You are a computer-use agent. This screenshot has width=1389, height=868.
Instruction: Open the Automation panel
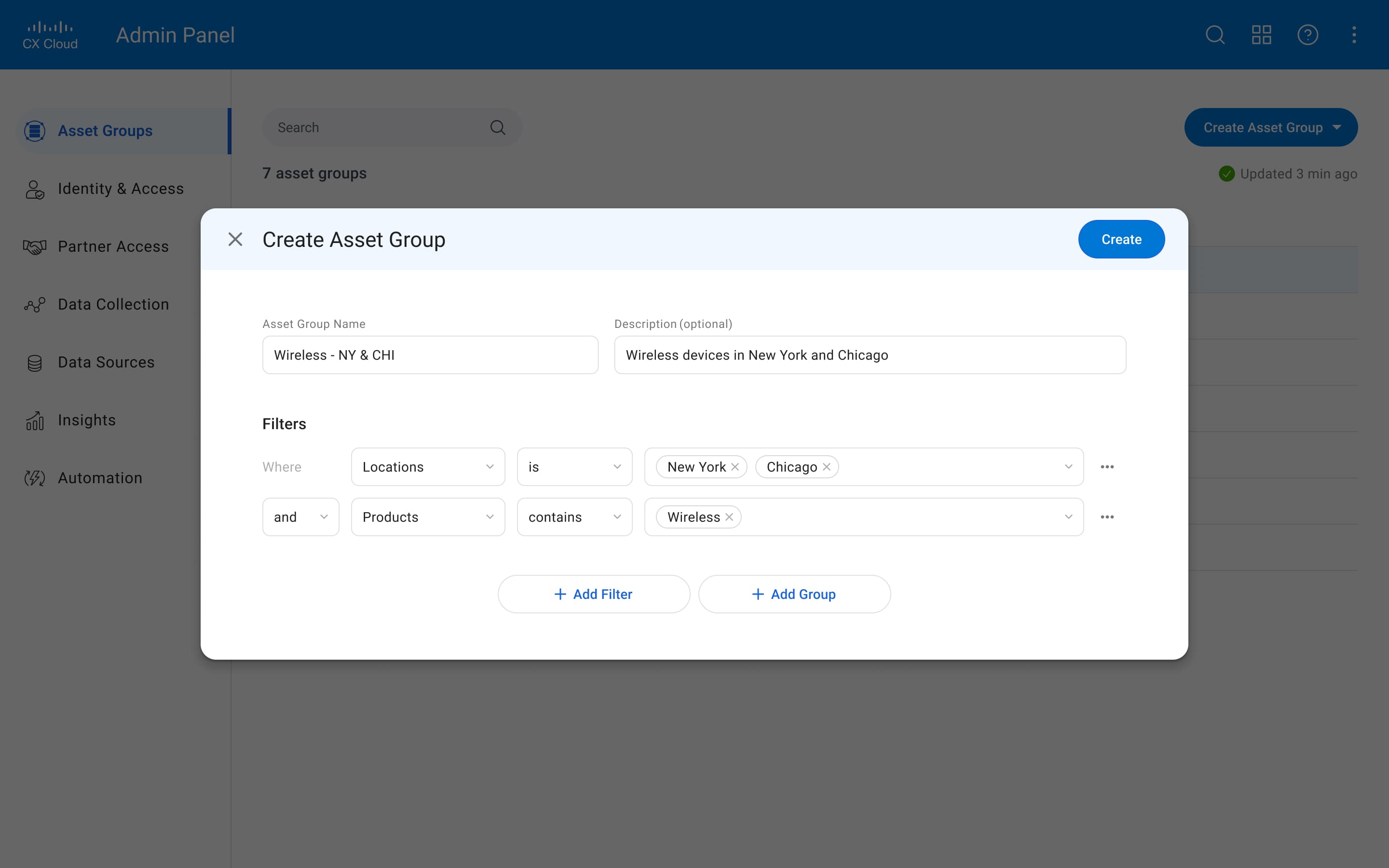pos(100,477)
